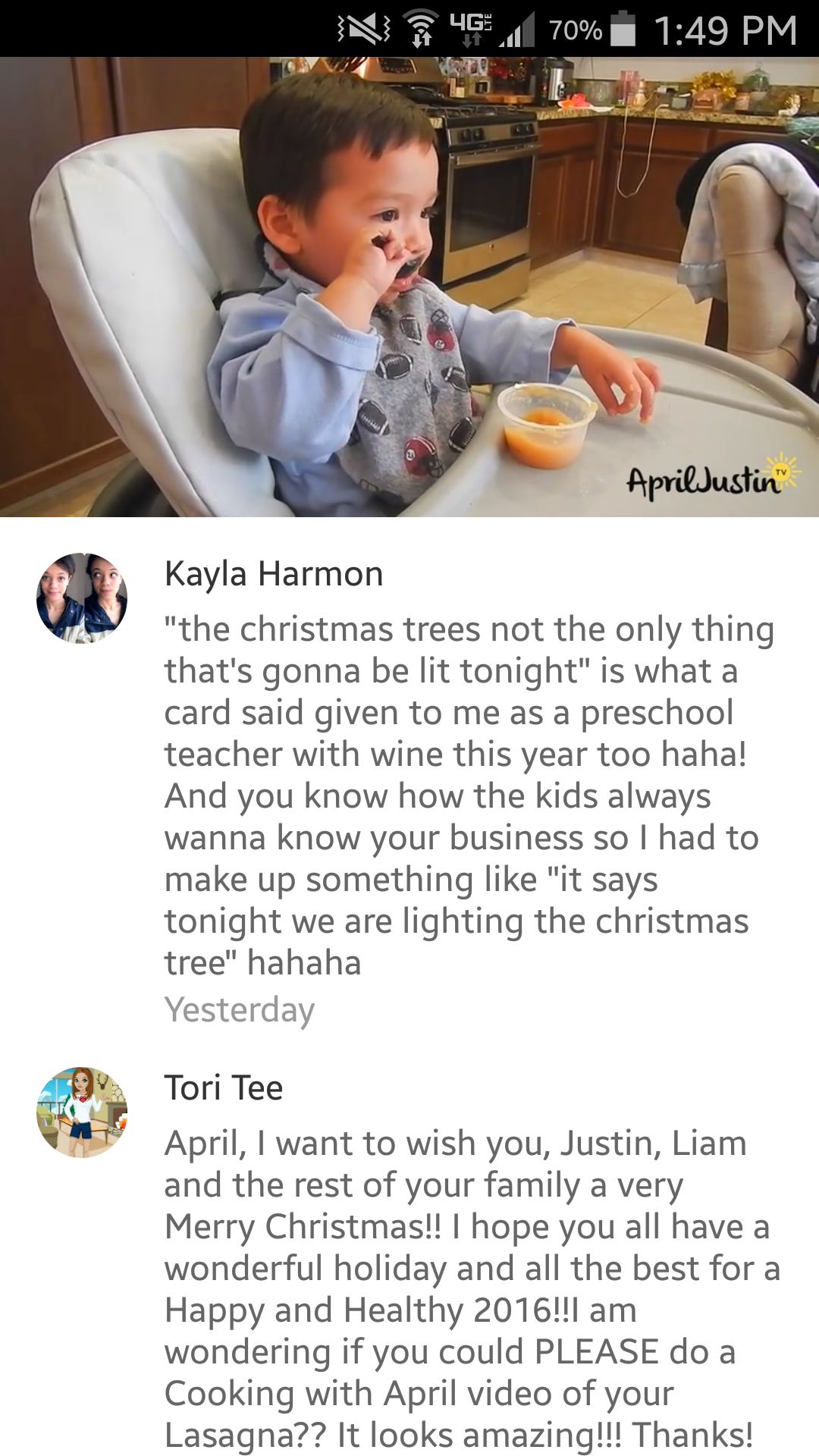Tap the muted vibrate status icon
The width and height of the screenshot is (819, 1456).
(x=365, y=30)
